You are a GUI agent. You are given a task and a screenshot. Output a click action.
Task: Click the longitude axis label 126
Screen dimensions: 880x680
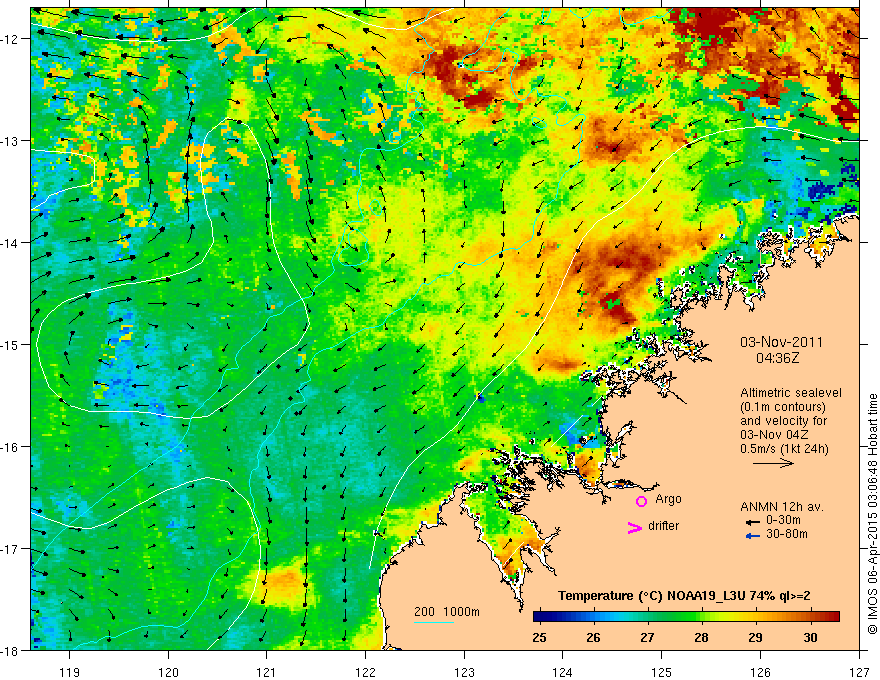pyautogui.click(x=760, y=672)
